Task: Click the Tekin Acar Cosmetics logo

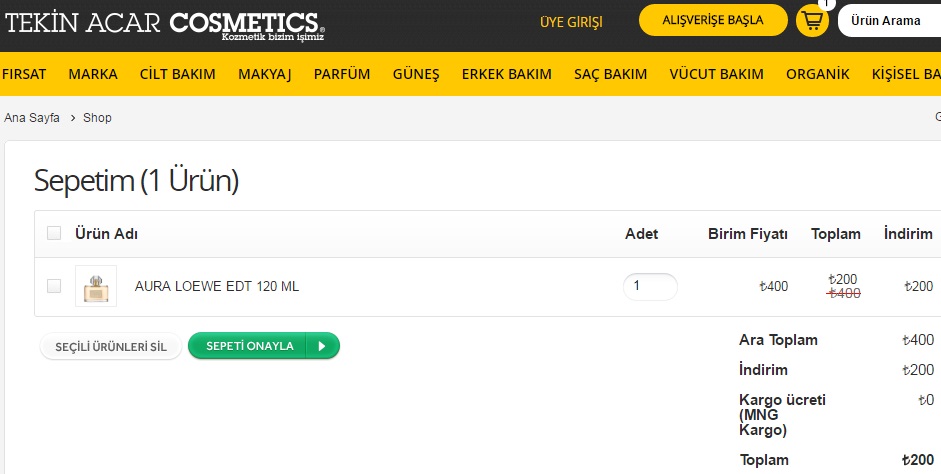Action: pos(165,25)
